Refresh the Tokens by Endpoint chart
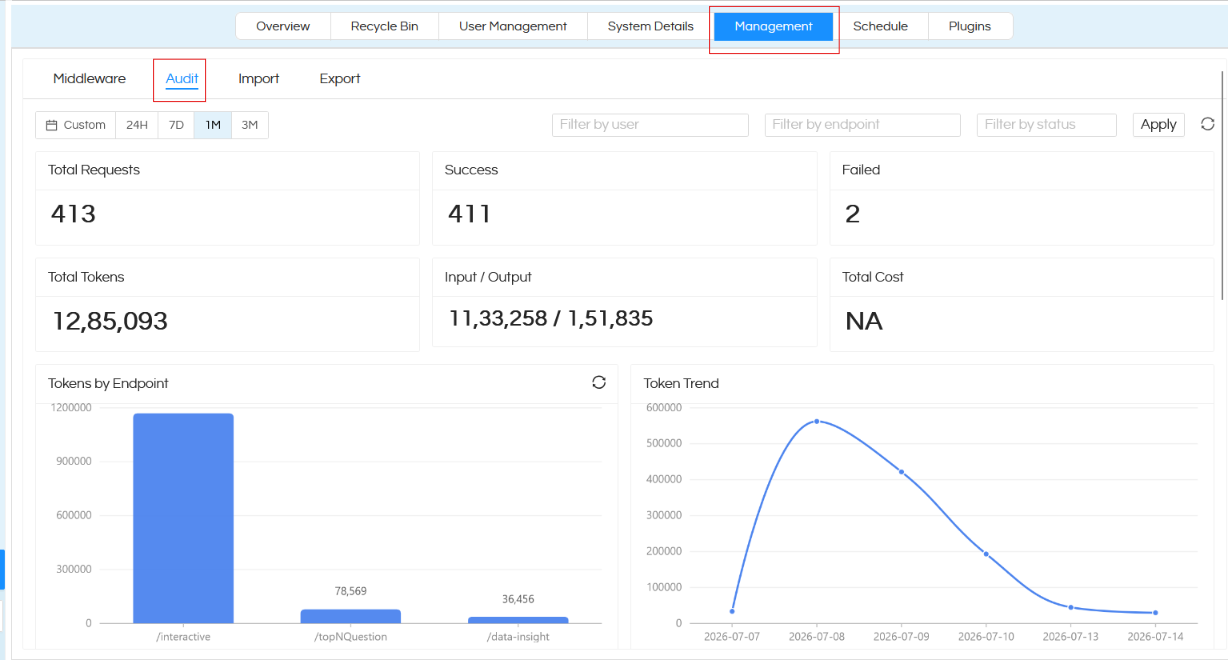The width and height of the screenshot is (1228, 660). tap(599, 382)
